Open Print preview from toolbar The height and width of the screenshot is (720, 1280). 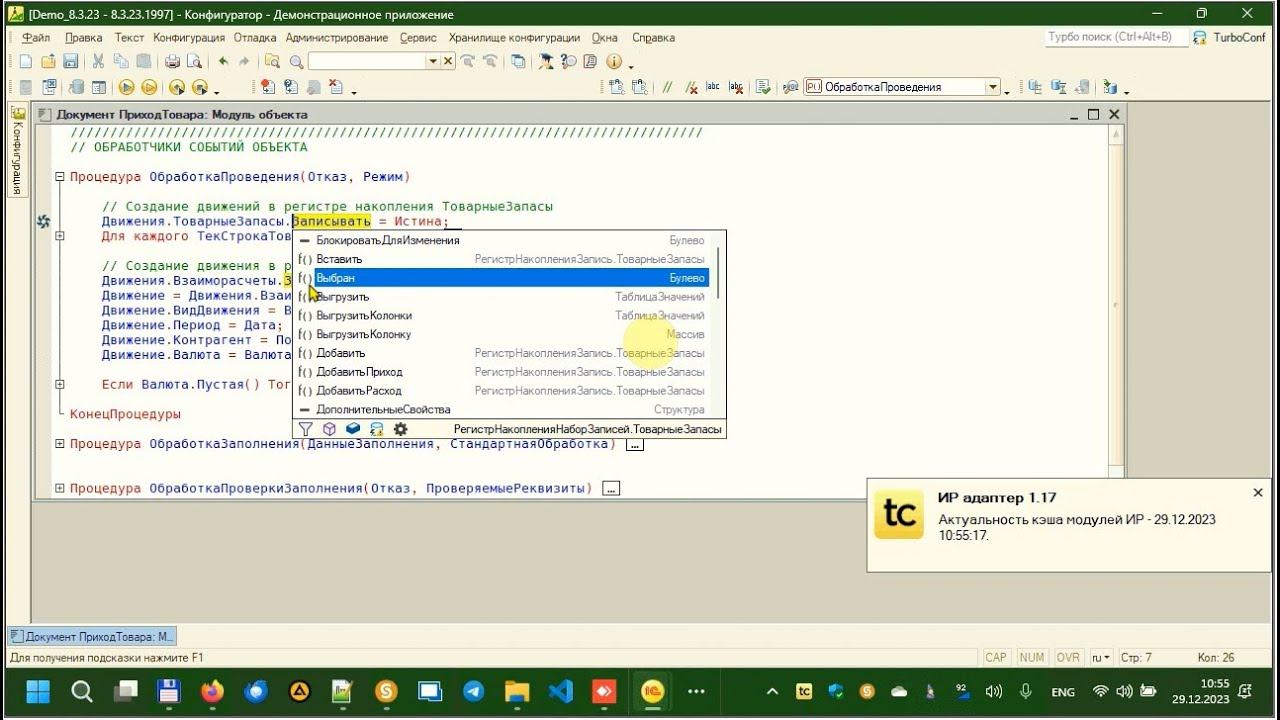(192, 61)
